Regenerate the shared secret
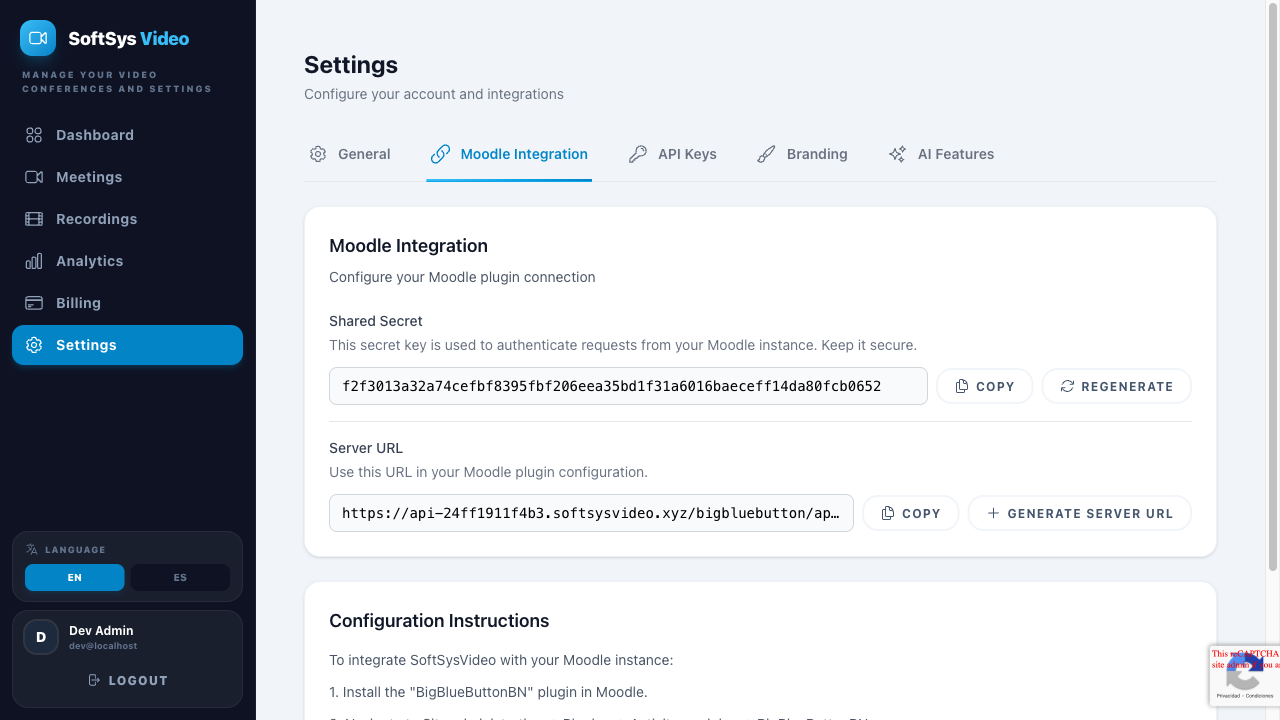This screenshot has width=1280, height=720. pos(1116,386)
